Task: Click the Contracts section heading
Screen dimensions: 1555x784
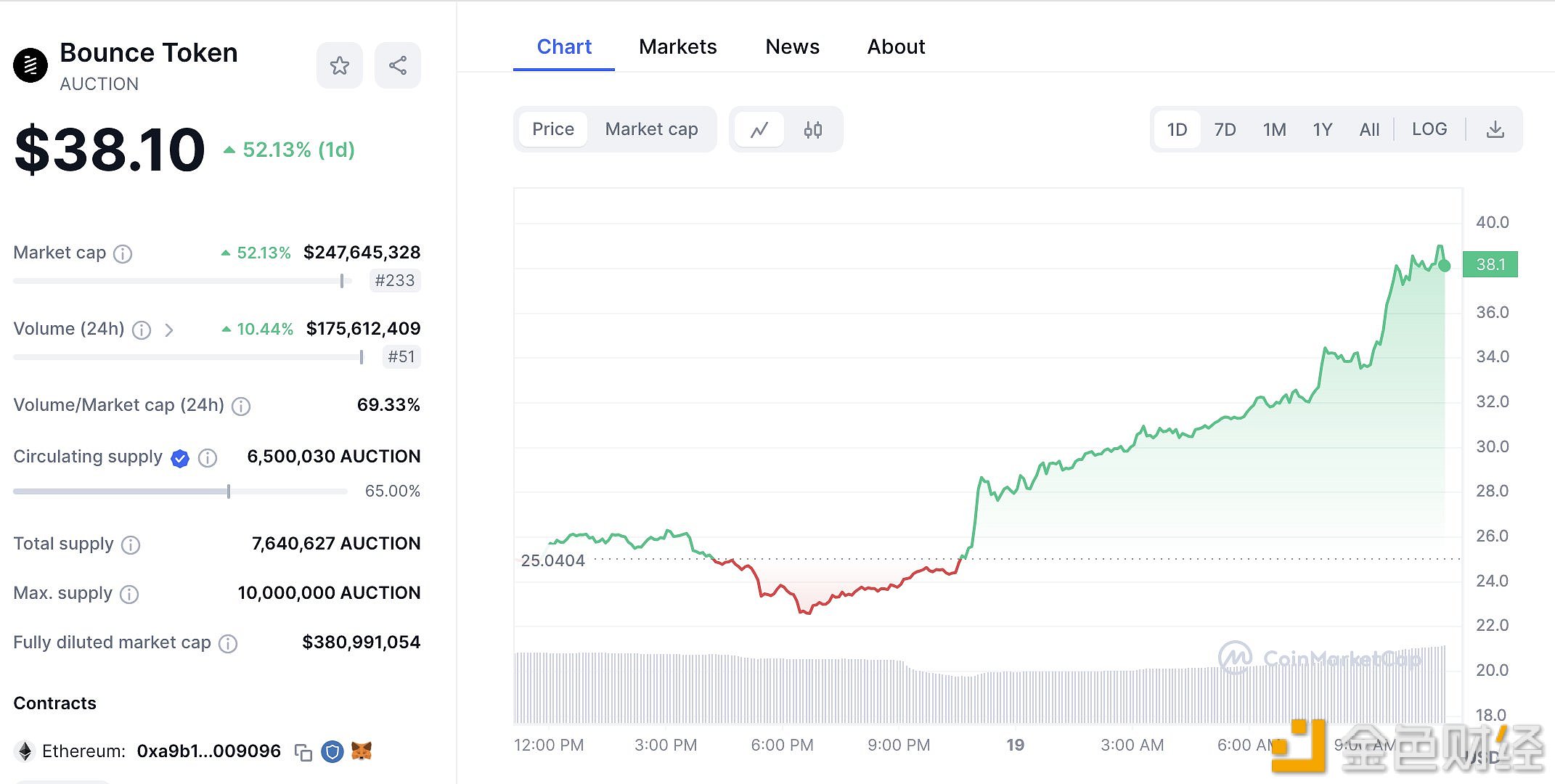Action: tap(55, 703)
